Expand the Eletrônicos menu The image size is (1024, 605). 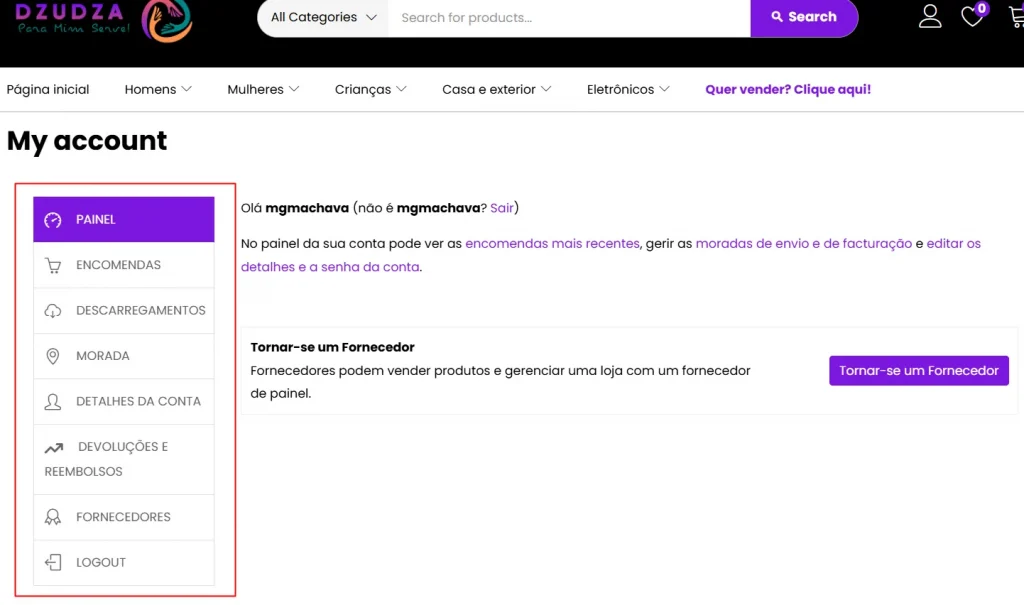point(628,90)
